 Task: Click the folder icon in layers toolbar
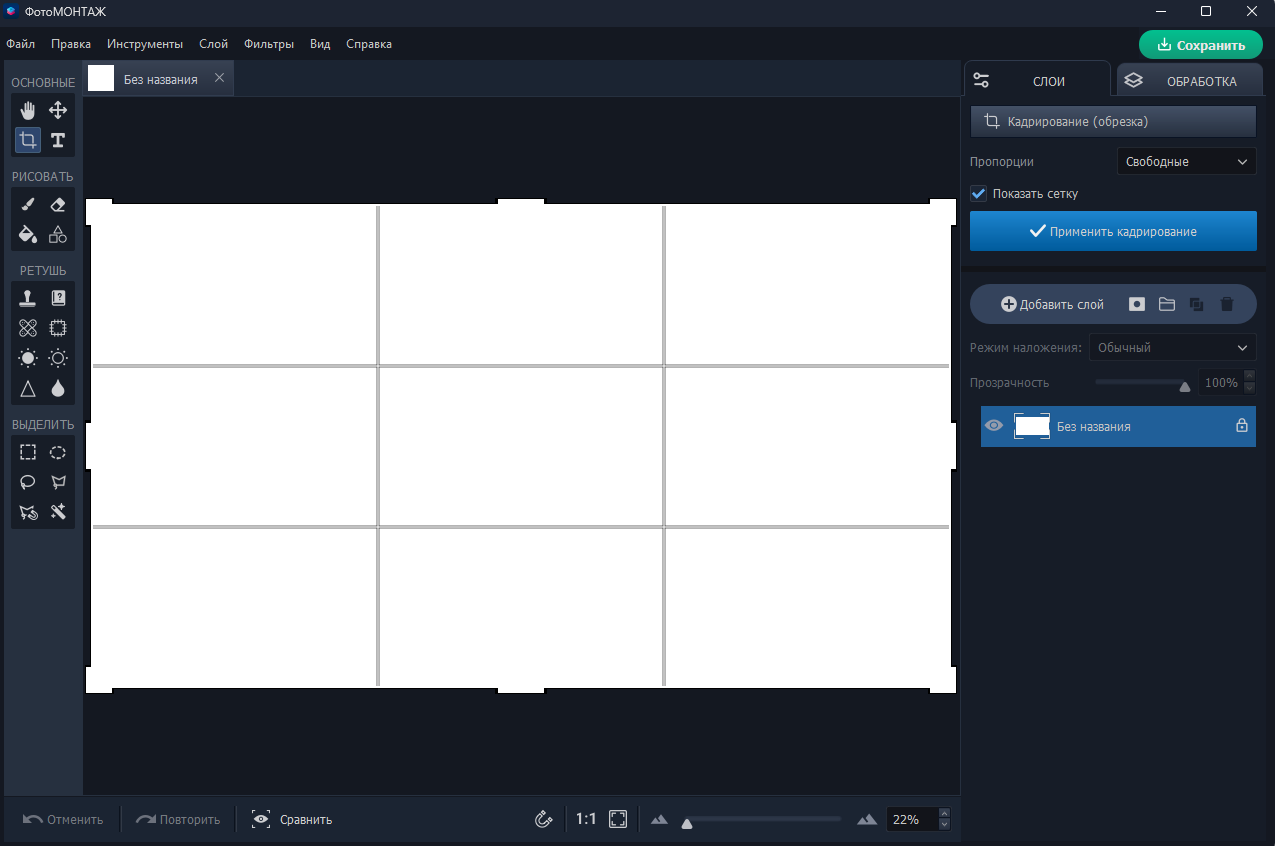pos(1167,304)
